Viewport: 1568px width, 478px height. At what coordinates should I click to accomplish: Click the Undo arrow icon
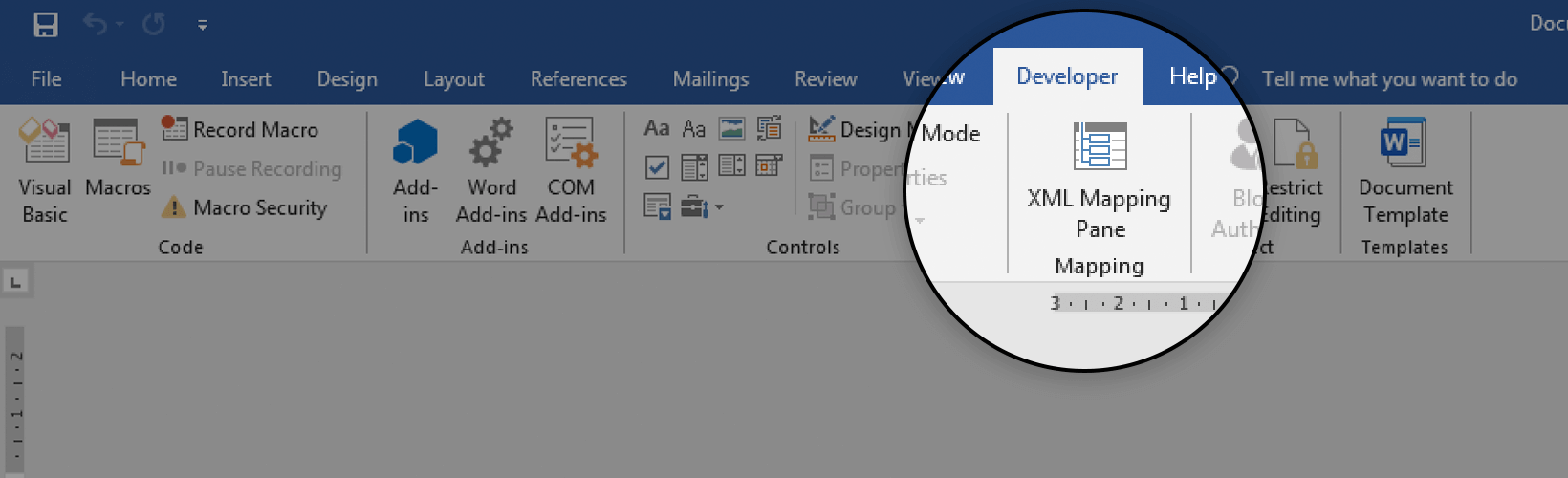click(x=94, y=24)
